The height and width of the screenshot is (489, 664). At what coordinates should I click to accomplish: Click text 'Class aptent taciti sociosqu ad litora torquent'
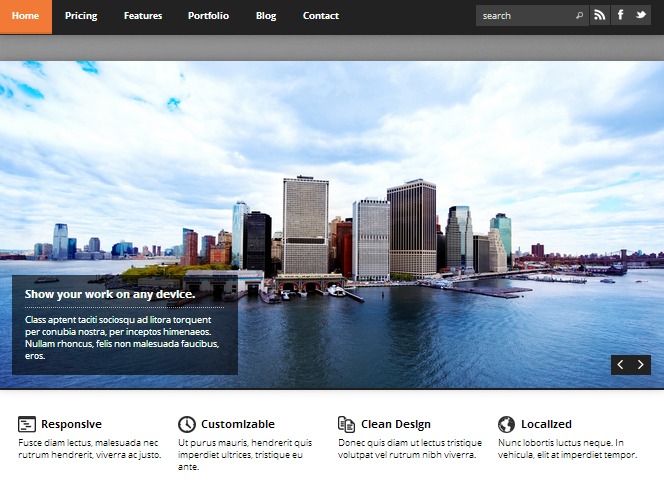pos(118,320)
